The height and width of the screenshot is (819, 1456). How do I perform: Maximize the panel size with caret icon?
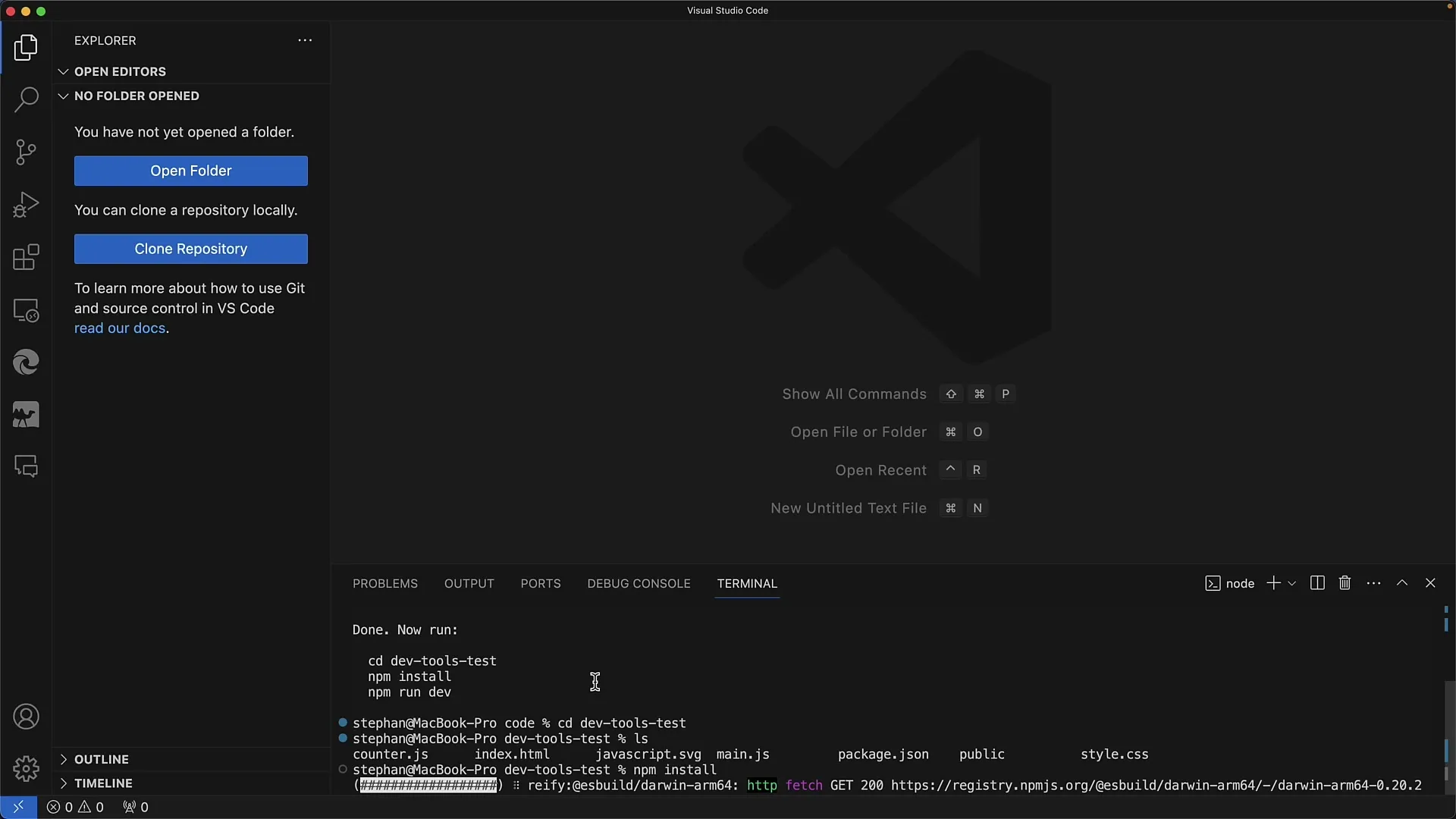[x=1402, y=583]
